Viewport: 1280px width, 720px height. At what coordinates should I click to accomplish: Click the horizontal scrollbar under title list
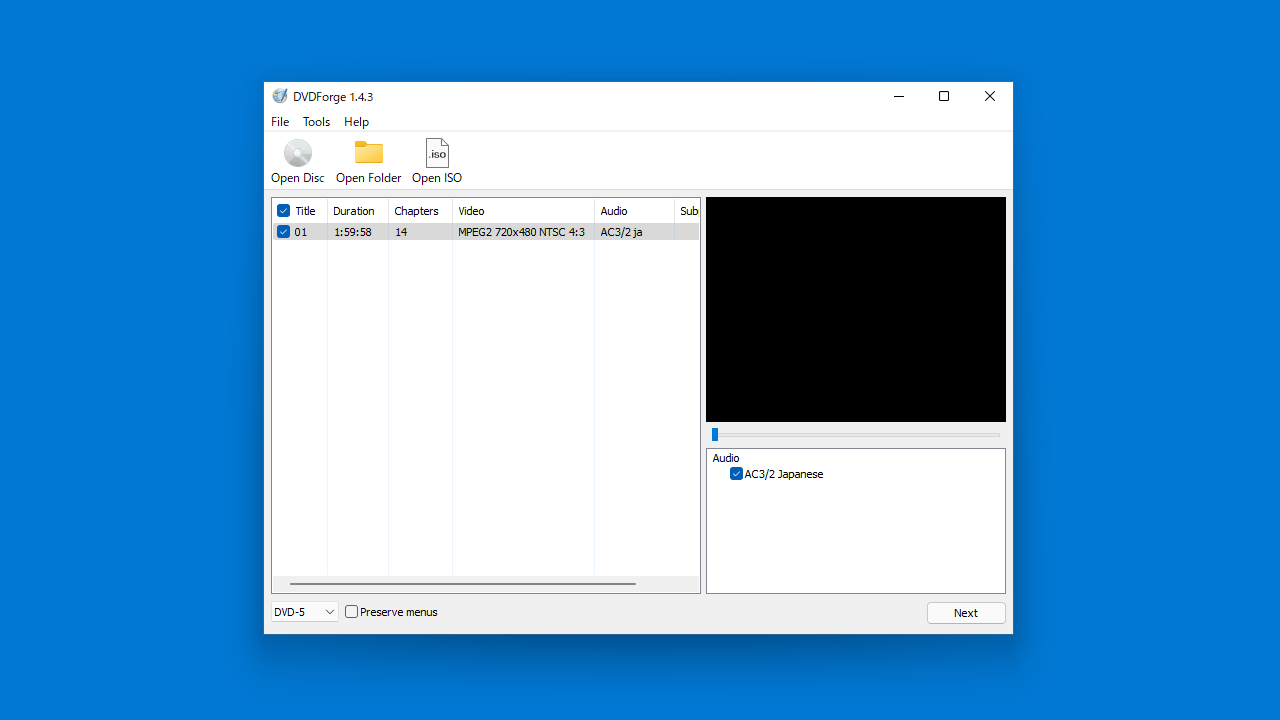[x=462, y=584]
